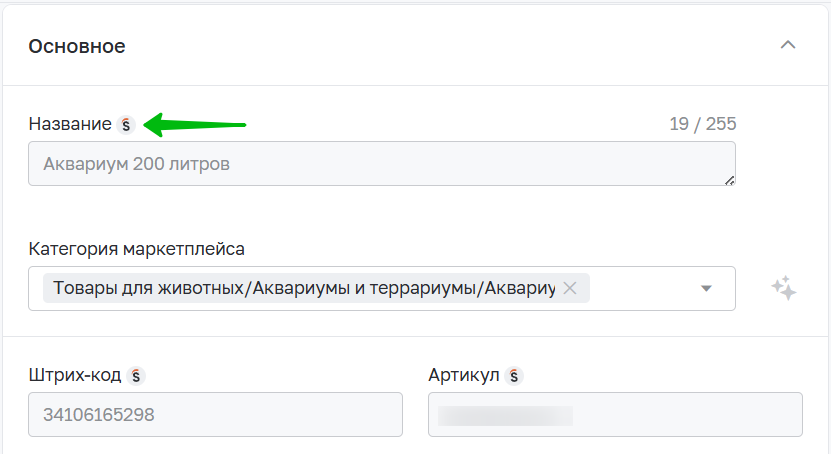
Task: Remove the selected category chip with X
Action: click(570, 288)
